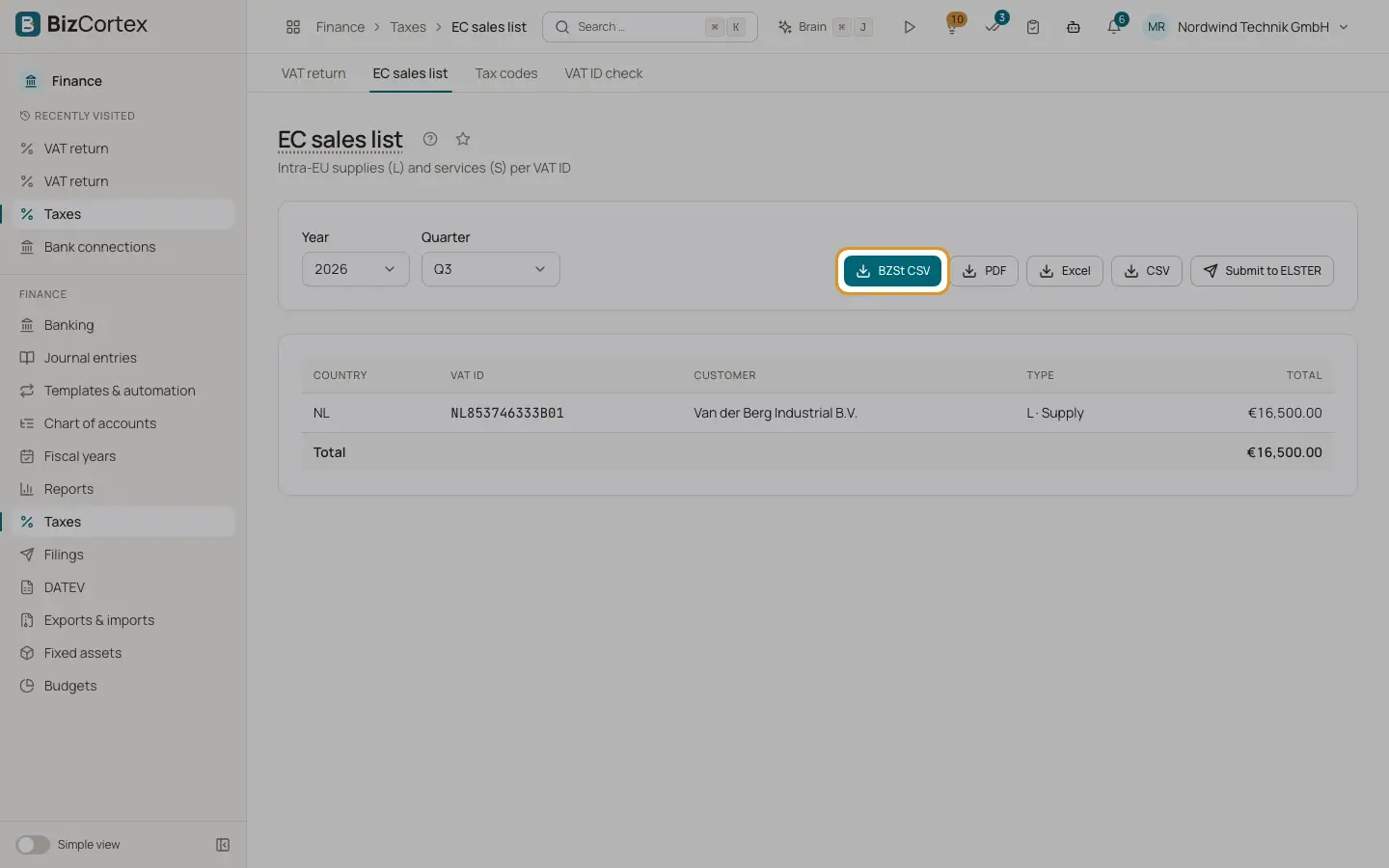Viewport: 1389px width, 868px height.
Task: Download the BZSt CSV file
Action: pos(892,271)
